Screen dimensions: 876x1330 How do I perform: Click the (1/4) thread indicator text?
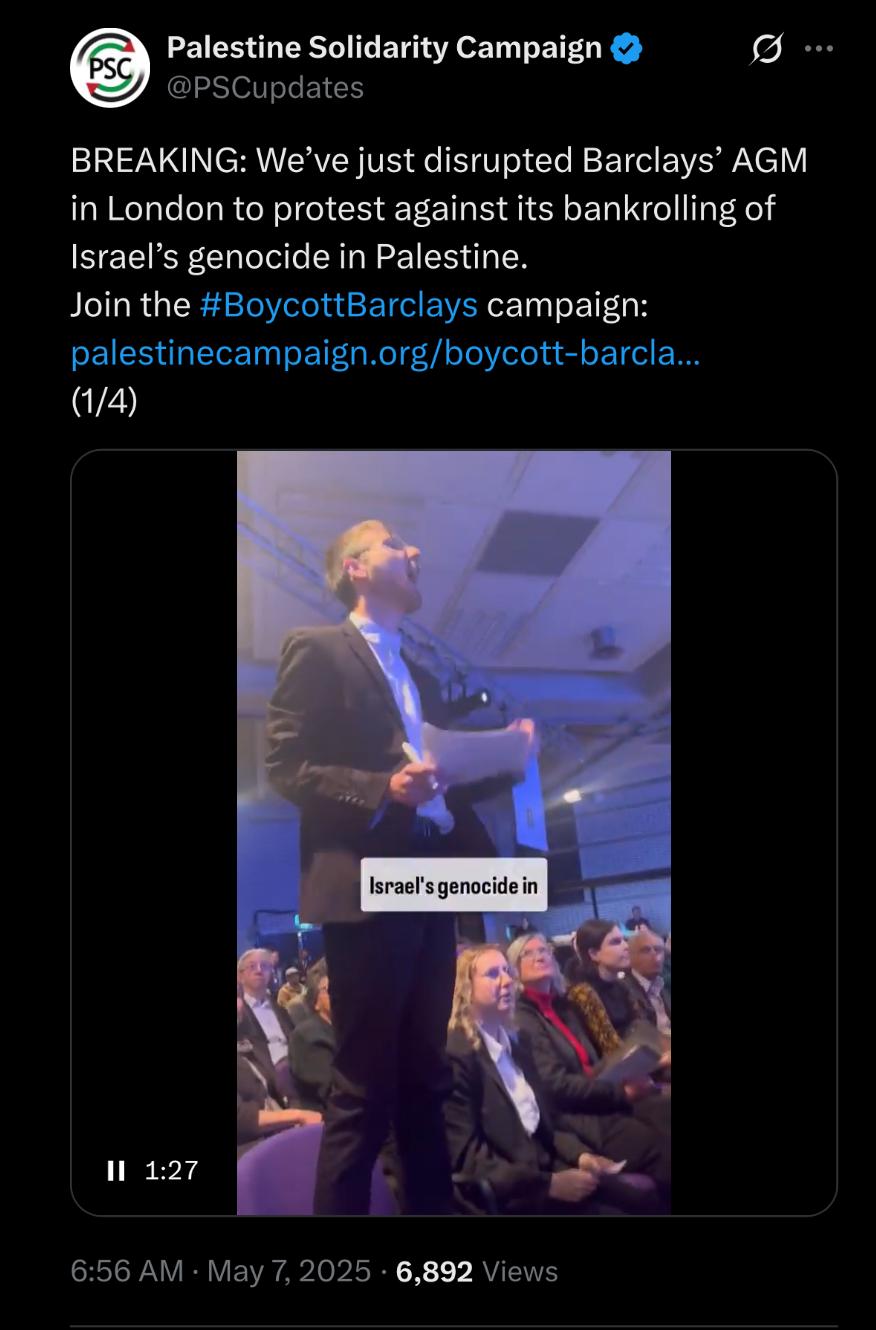[104, 400]
